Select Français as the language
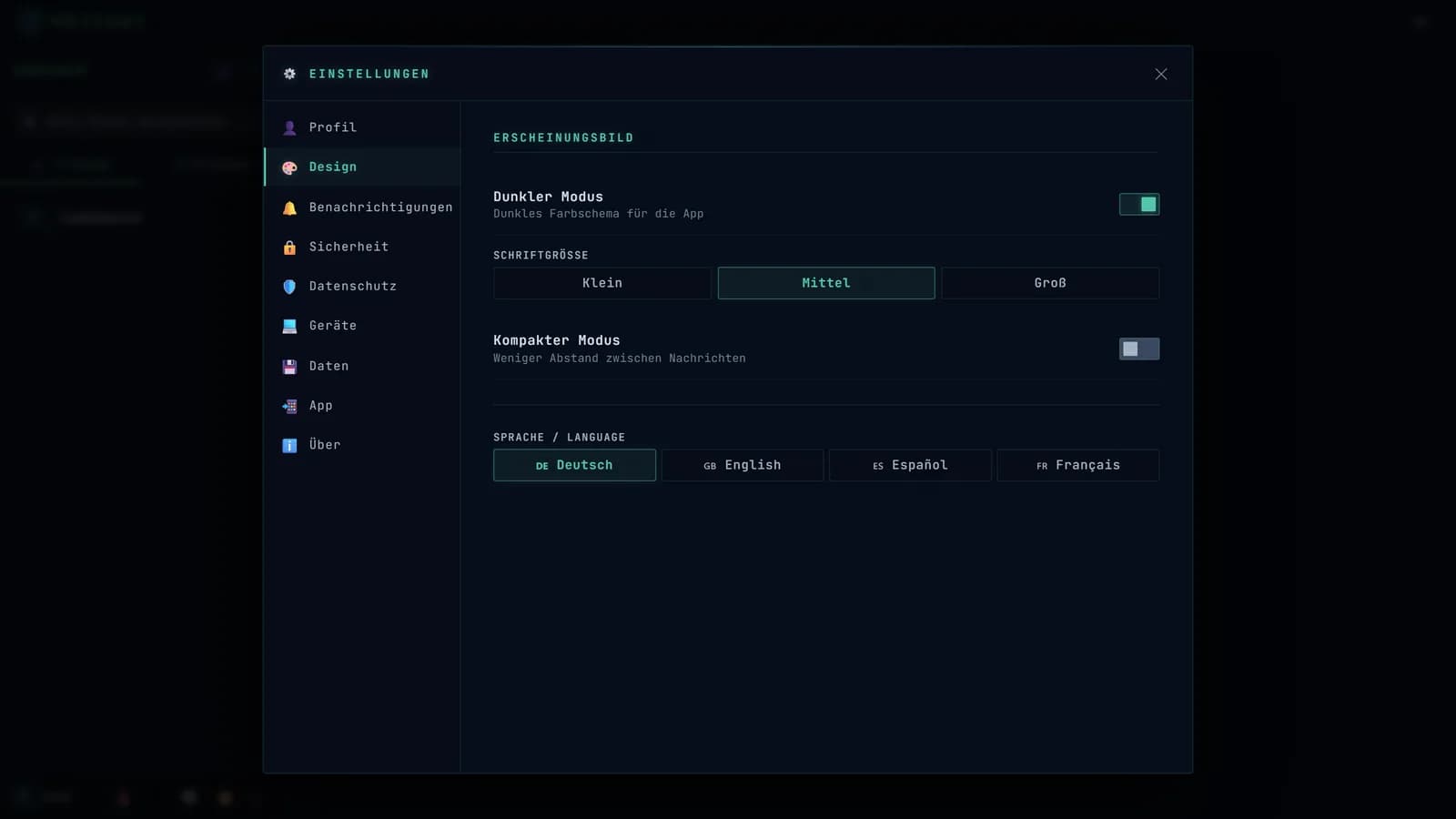The image size is (1456, 819). click(1078, 465)
